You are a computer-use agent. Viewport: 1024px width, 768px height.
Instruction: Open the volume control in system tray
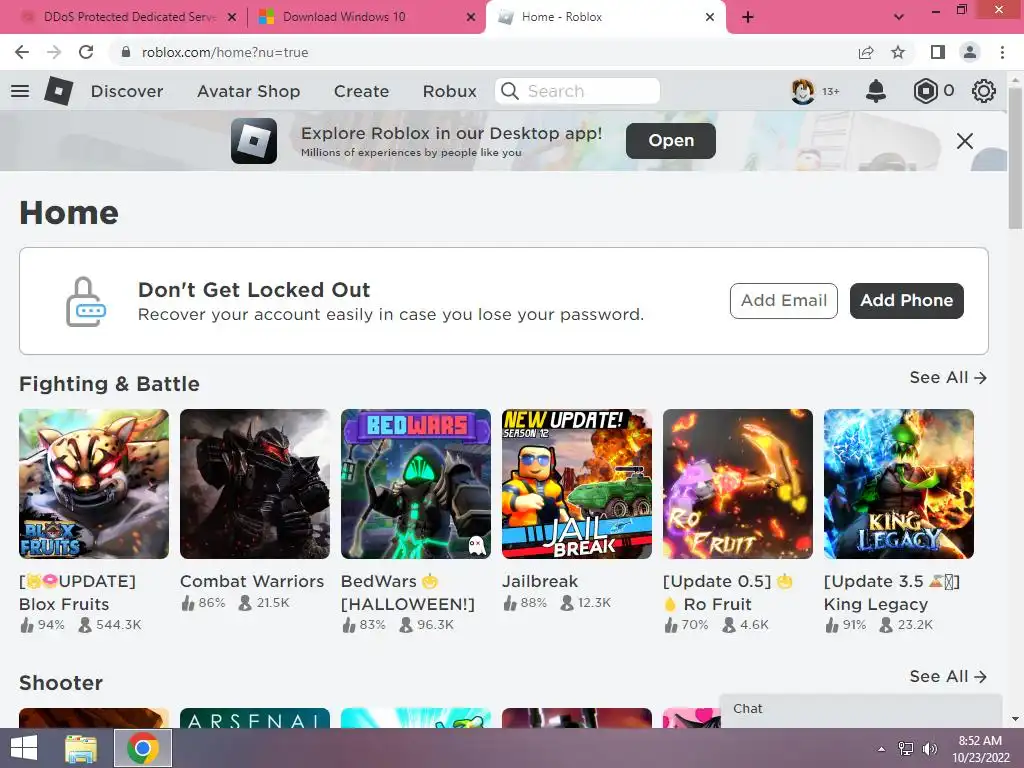click(x=929, y=749)
